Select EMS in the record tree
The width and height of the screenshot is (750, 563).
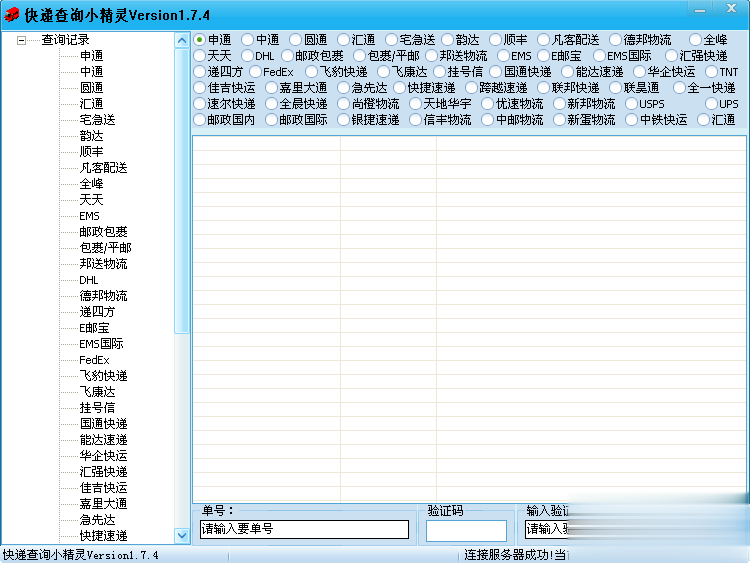tap(89, 216)
